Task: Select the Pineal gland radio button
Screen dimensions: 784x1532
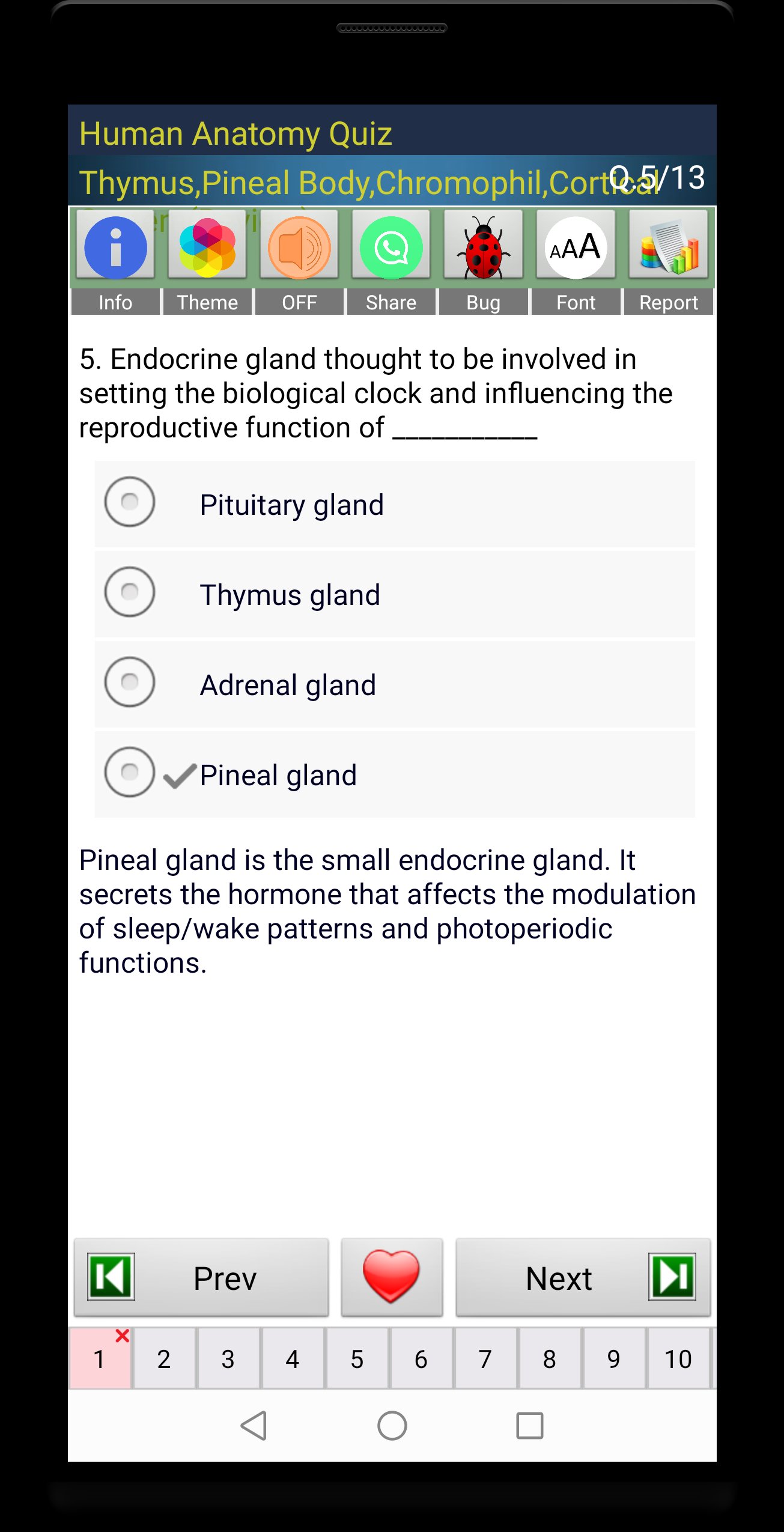Action: [x=130, y=773]
